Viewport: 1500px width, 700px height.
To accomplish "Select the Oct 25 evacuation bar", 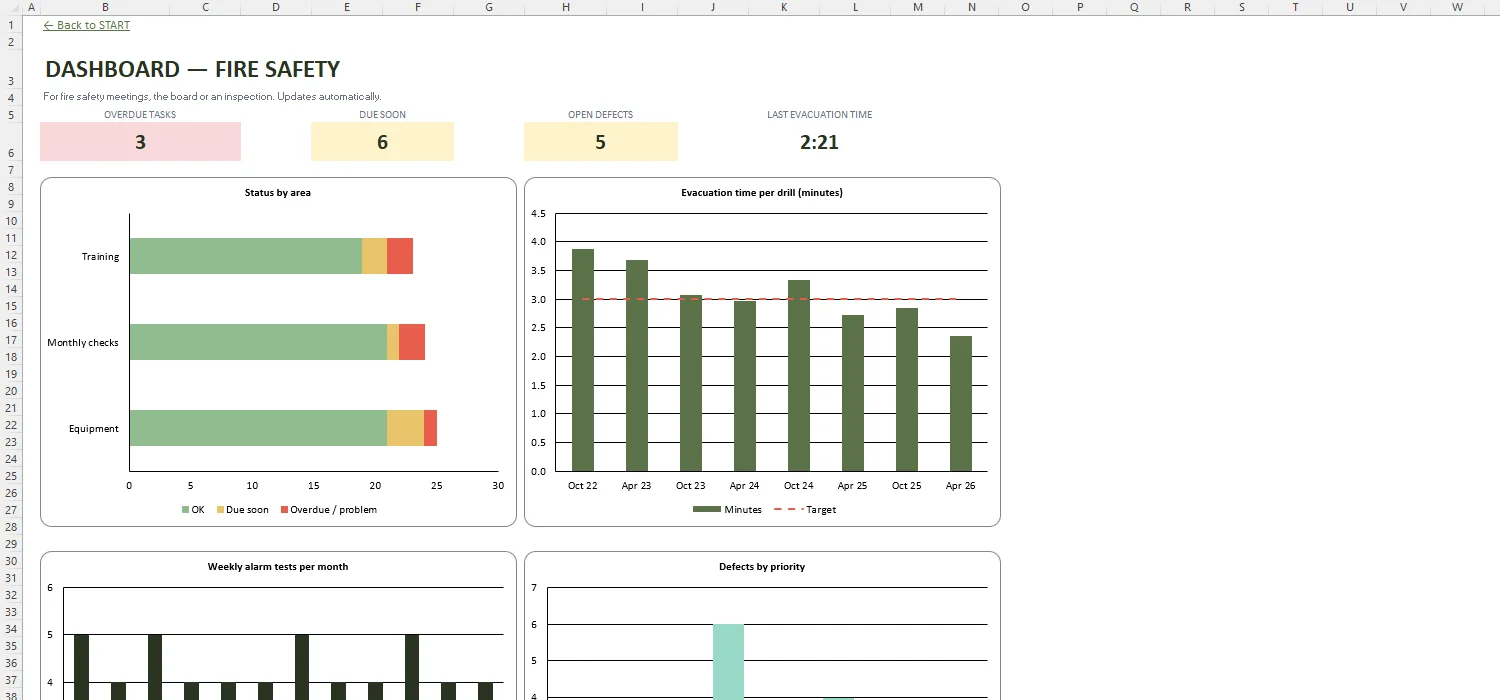I will [x=907, y=390].
